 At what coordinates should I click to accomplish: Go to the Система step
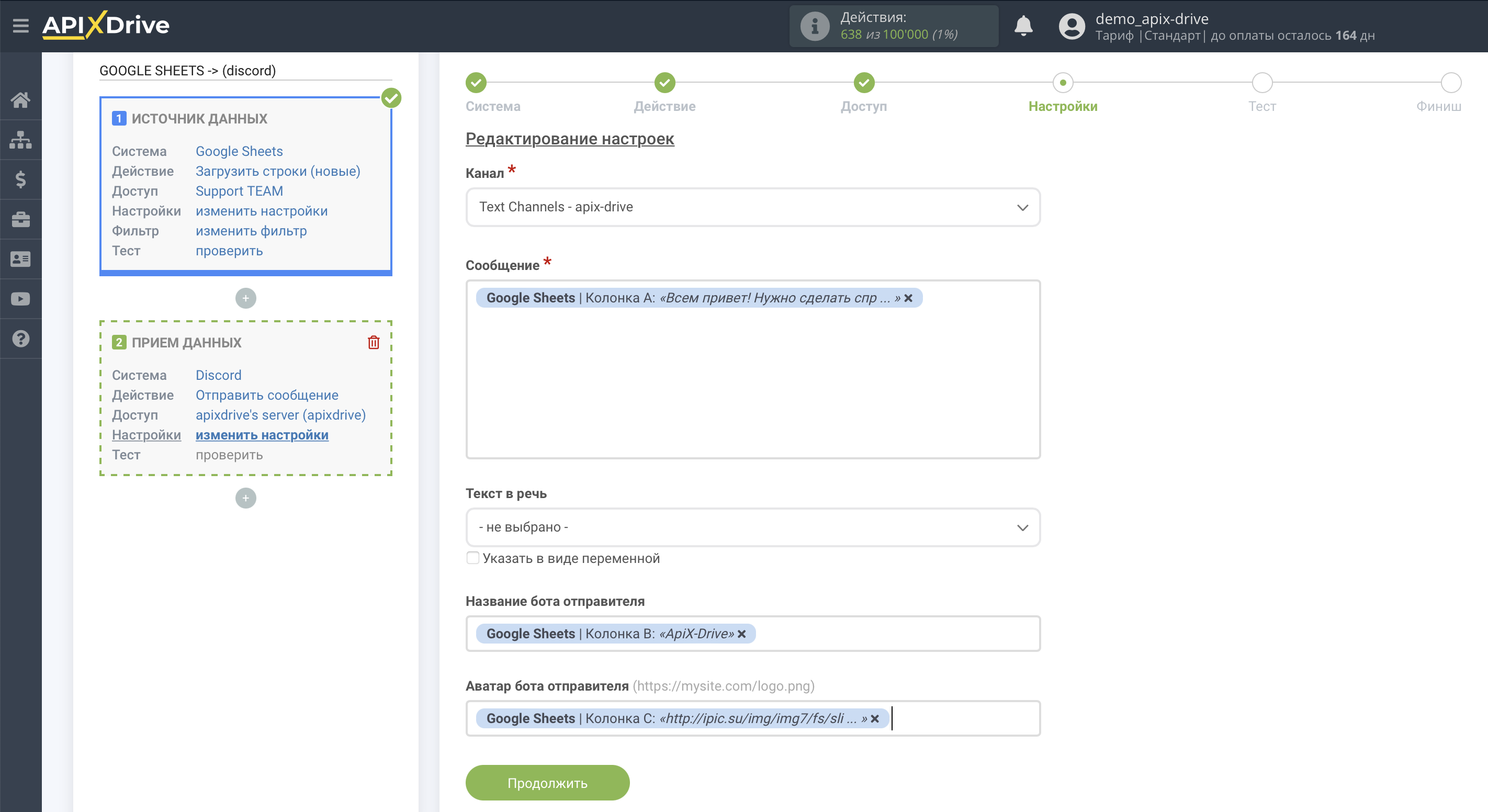pos(477,83)
